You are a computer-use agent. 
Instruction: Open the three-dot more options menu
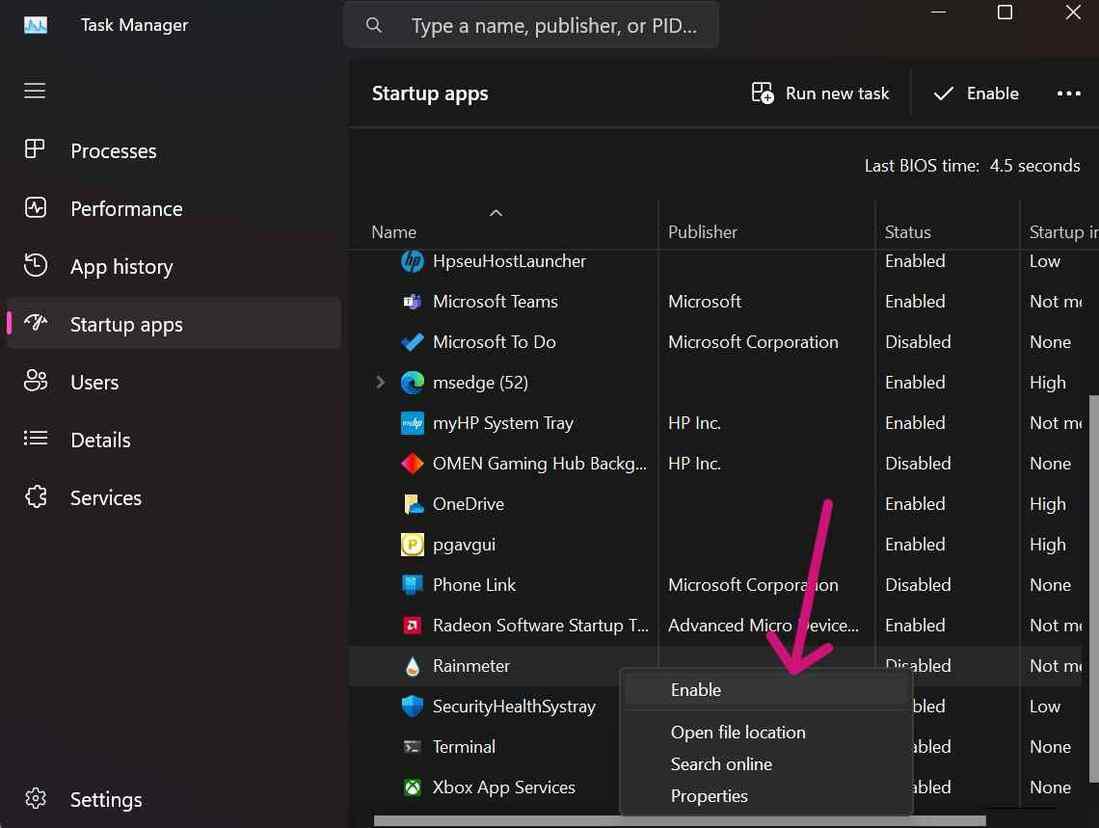(1068, 93)
